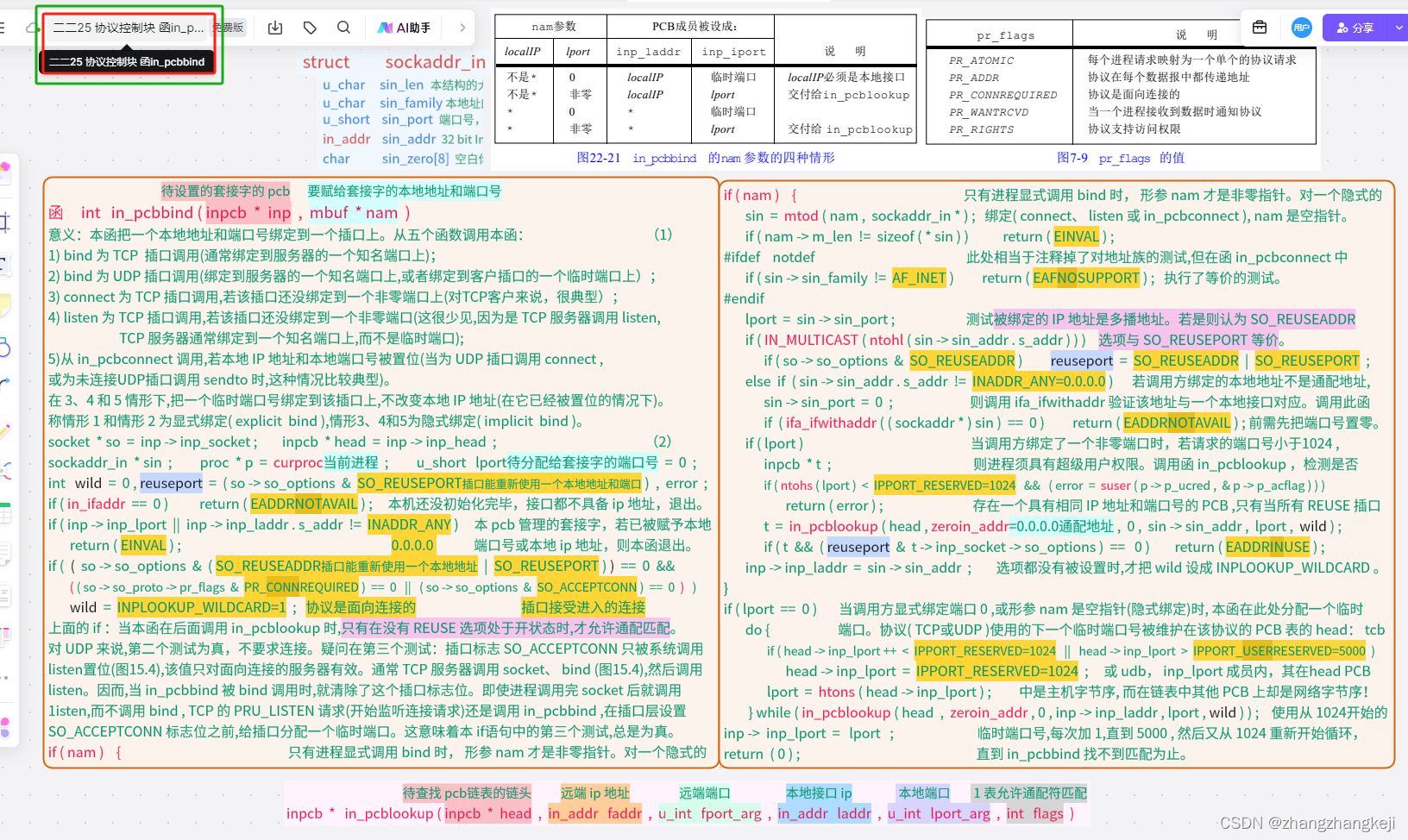1408x840 pixels.
Task: Click the 'PCB成员被设成:' table header
Action: (695, 27)
